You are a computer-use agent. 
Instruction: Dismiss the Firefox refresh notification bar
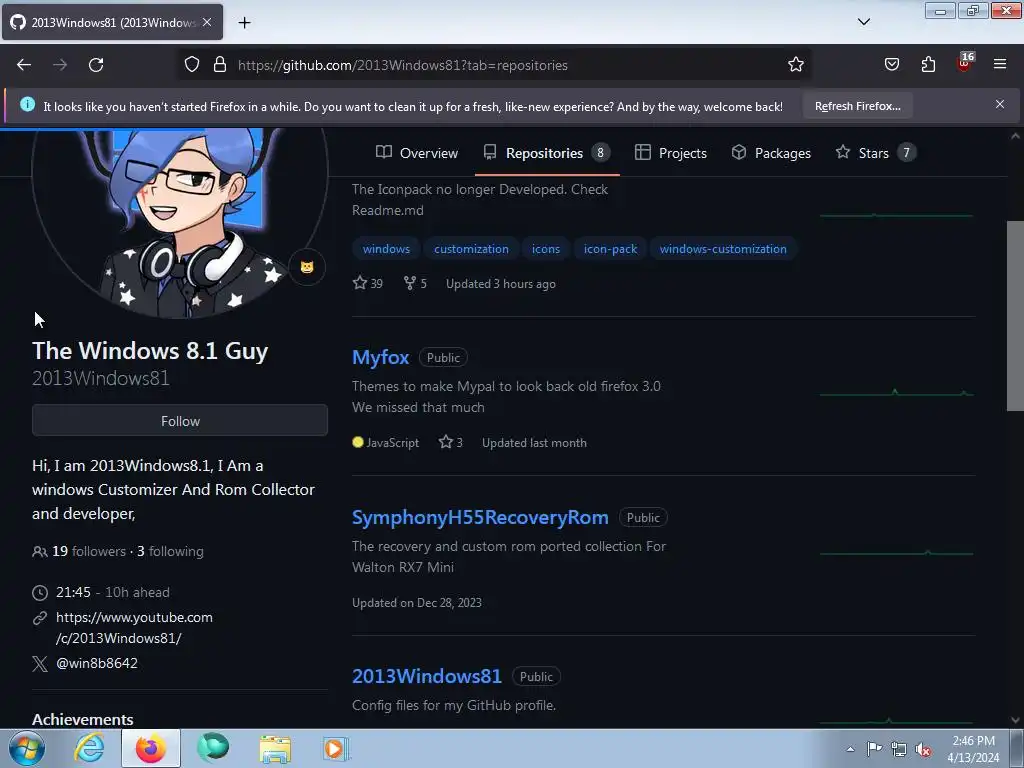(1000, 104)
